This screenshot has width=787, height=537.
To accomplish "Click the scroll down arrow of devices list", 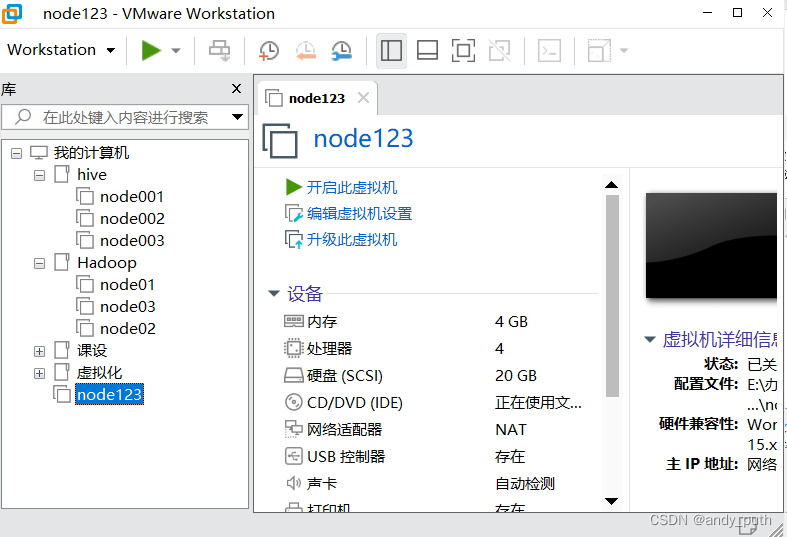I will [x=611, y=501].
